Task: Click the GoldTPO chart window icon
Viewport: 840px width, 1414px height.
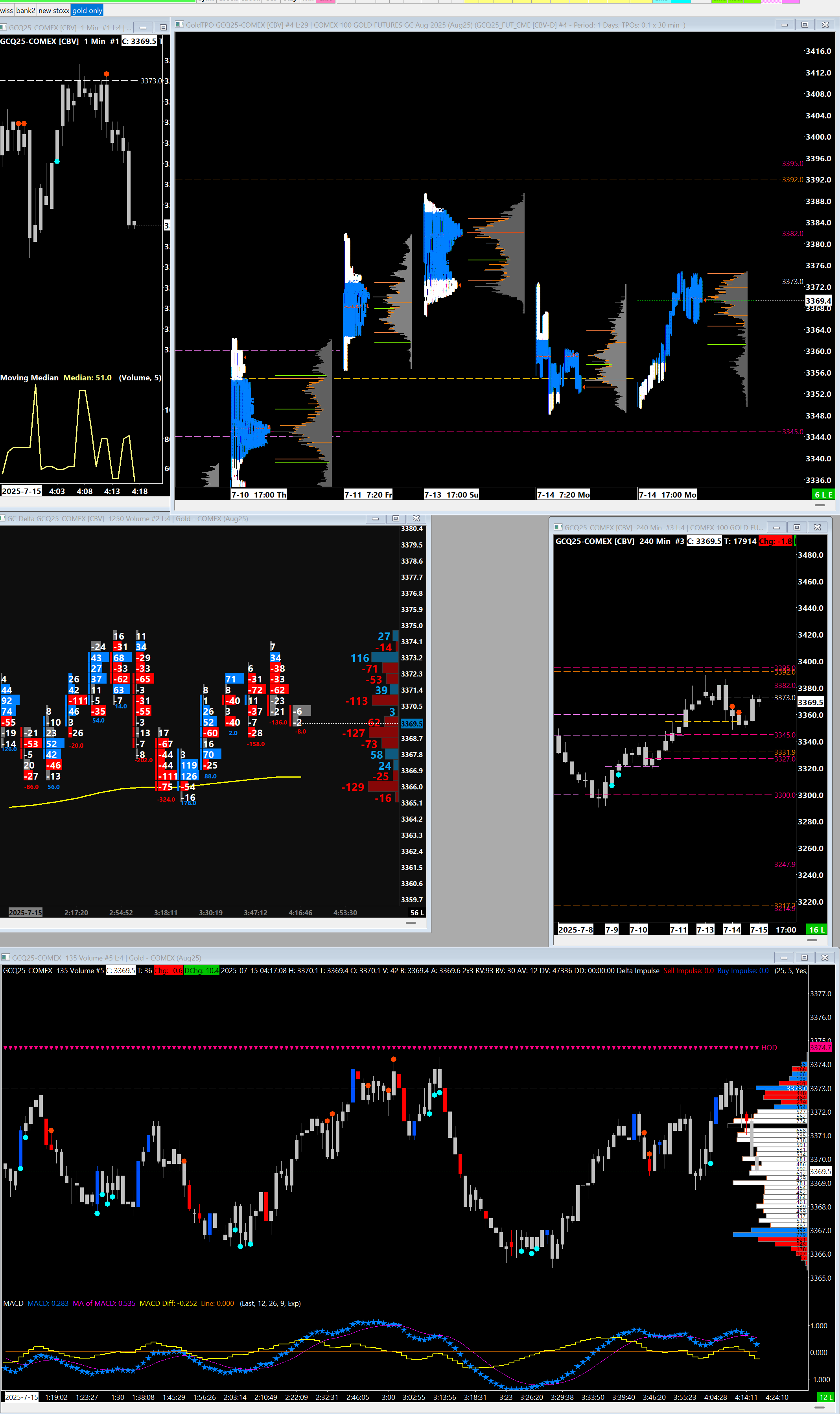Action: coord(179,24)
